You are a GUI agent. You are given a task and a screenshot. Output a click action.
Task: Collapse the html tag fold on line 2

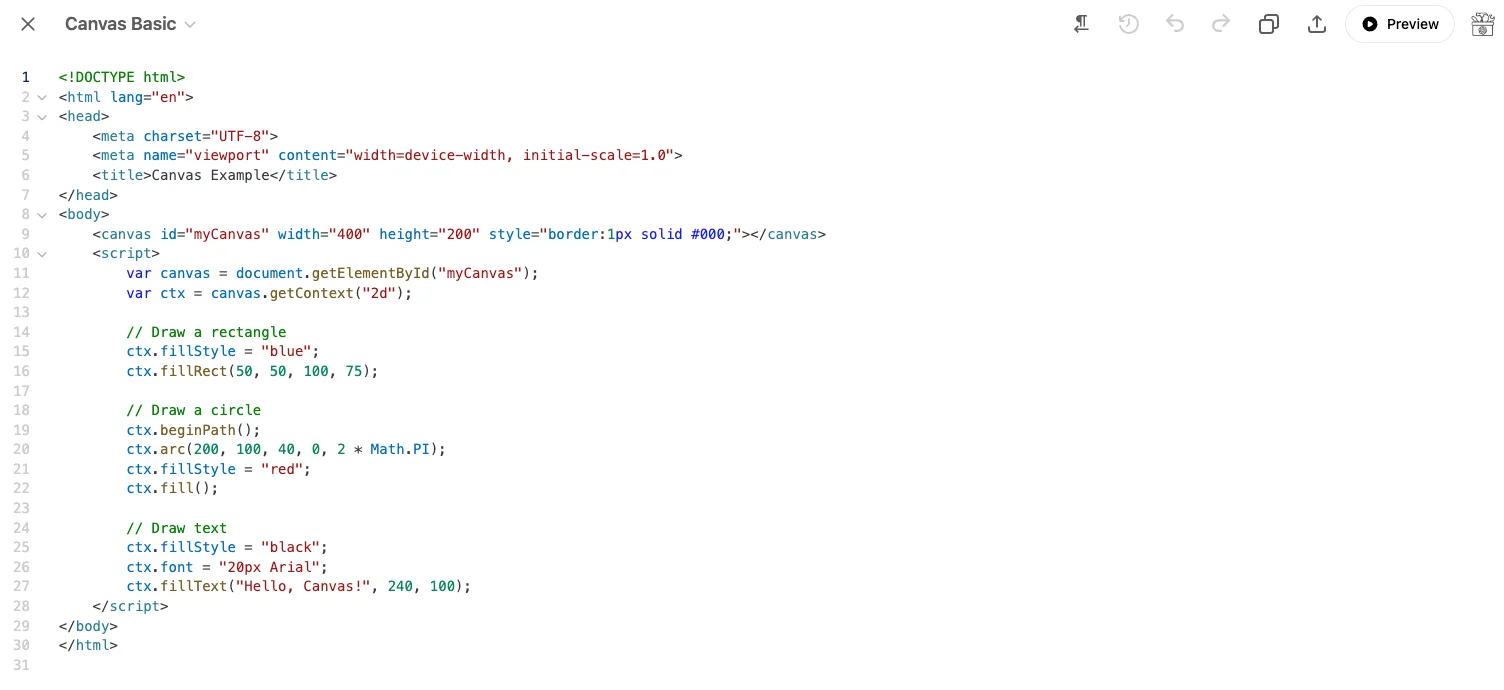pos(42,97)
